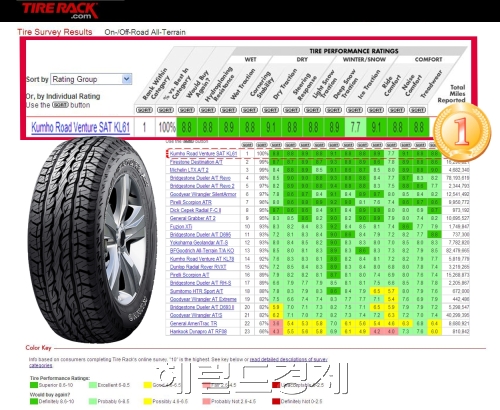Sort by Hydroplaning Resistance rating

(207, 110)
